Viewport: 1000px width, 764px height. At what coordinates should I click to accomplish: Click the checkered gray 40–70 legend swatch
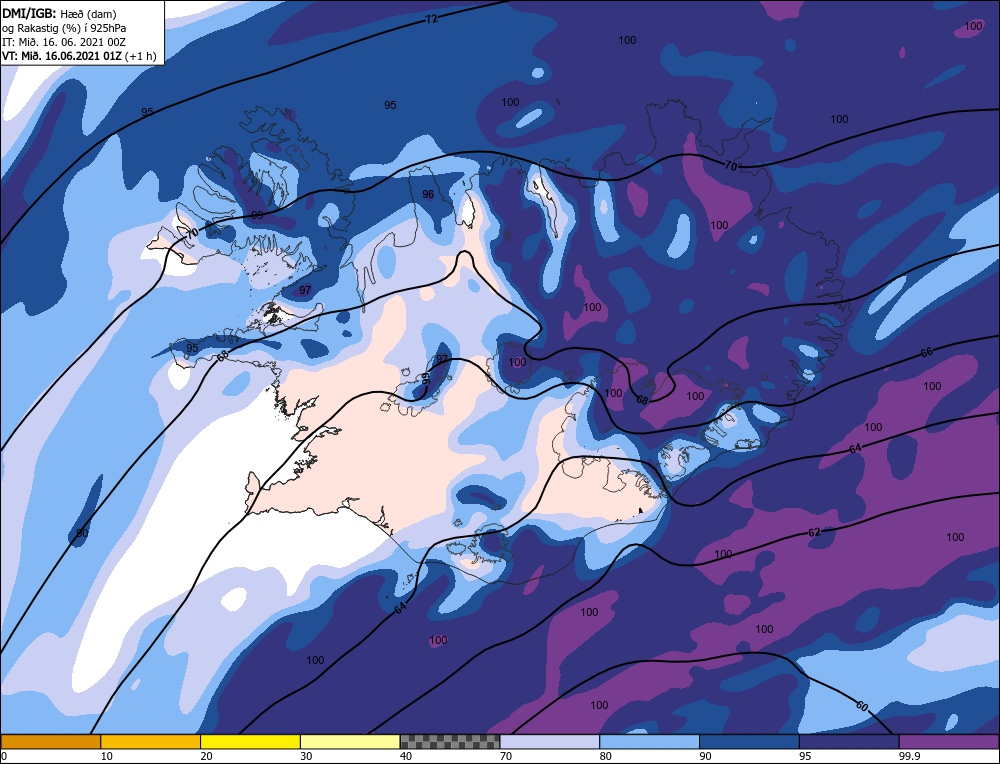(450, 741)
